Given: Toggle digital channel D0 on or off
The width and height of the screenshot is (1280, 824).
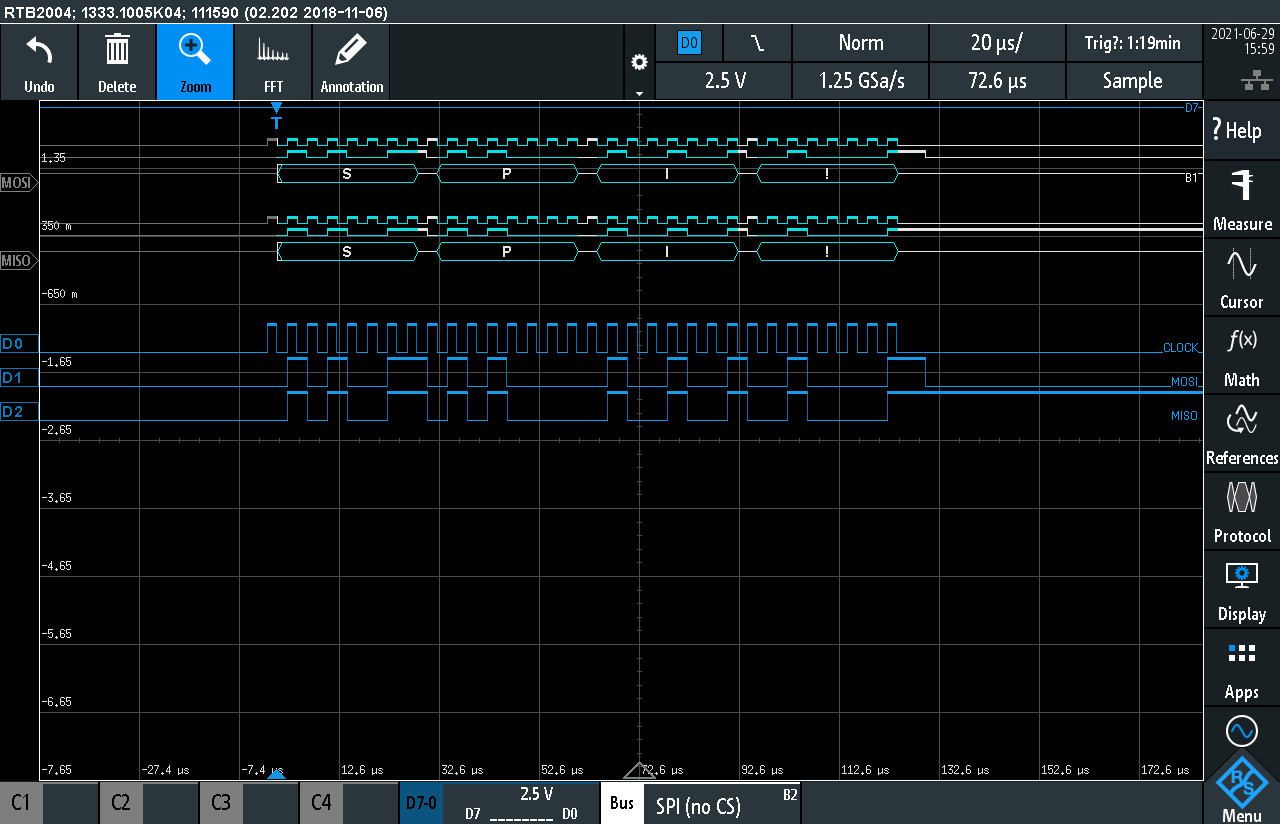Looking at the screenshot, I should (17, 343).
